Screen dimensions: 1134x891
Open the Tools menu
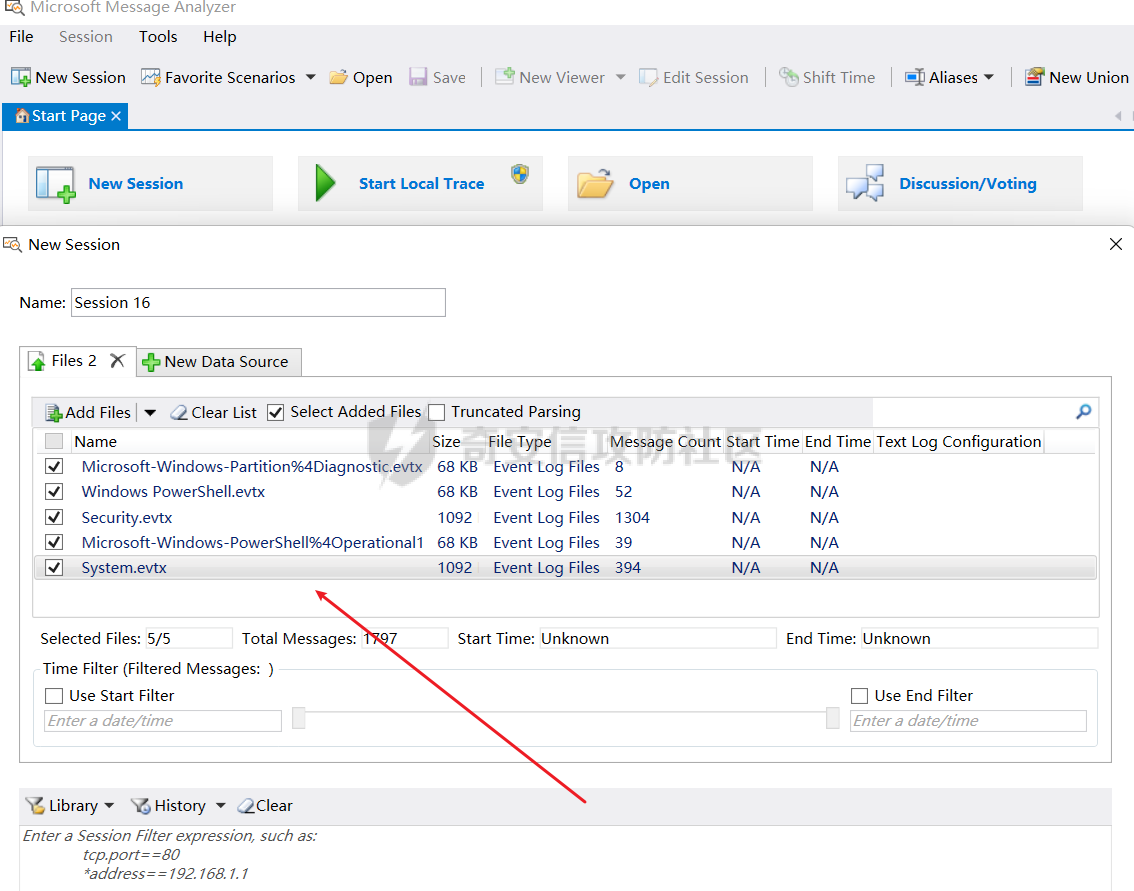(x=158, y=37)
